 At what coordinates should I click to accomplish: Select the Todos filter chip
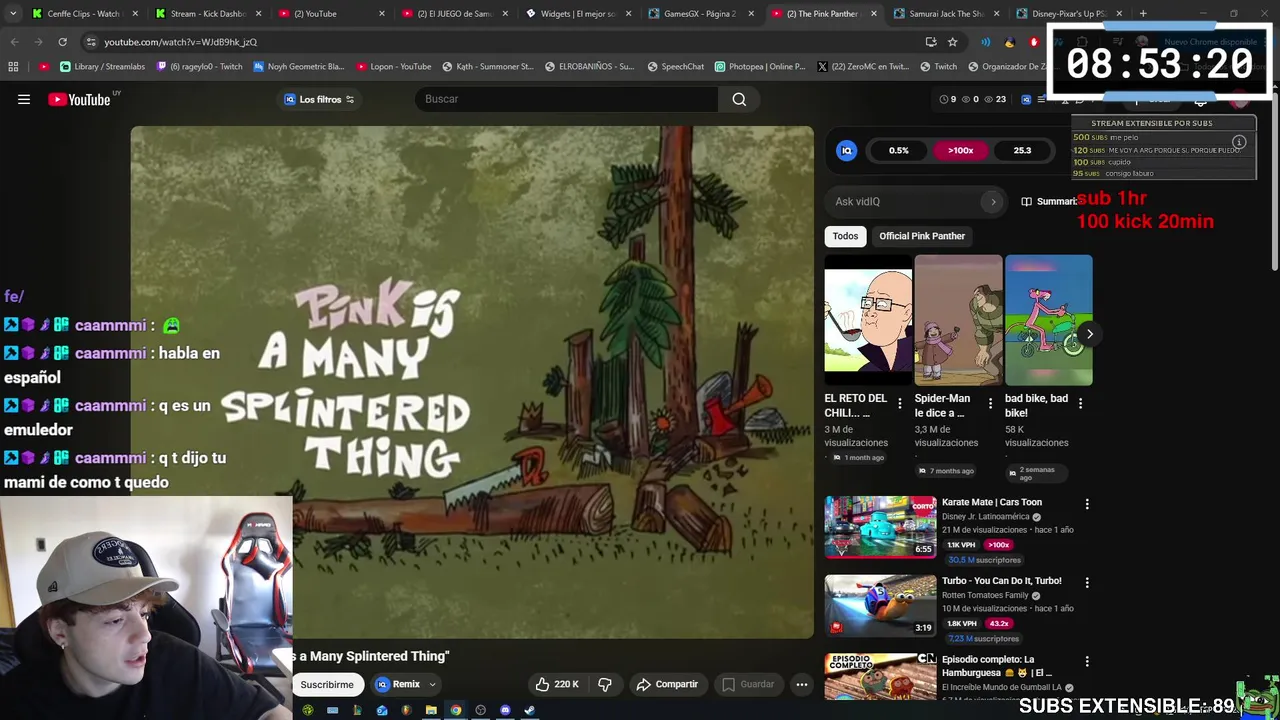(x=845, y=236)
